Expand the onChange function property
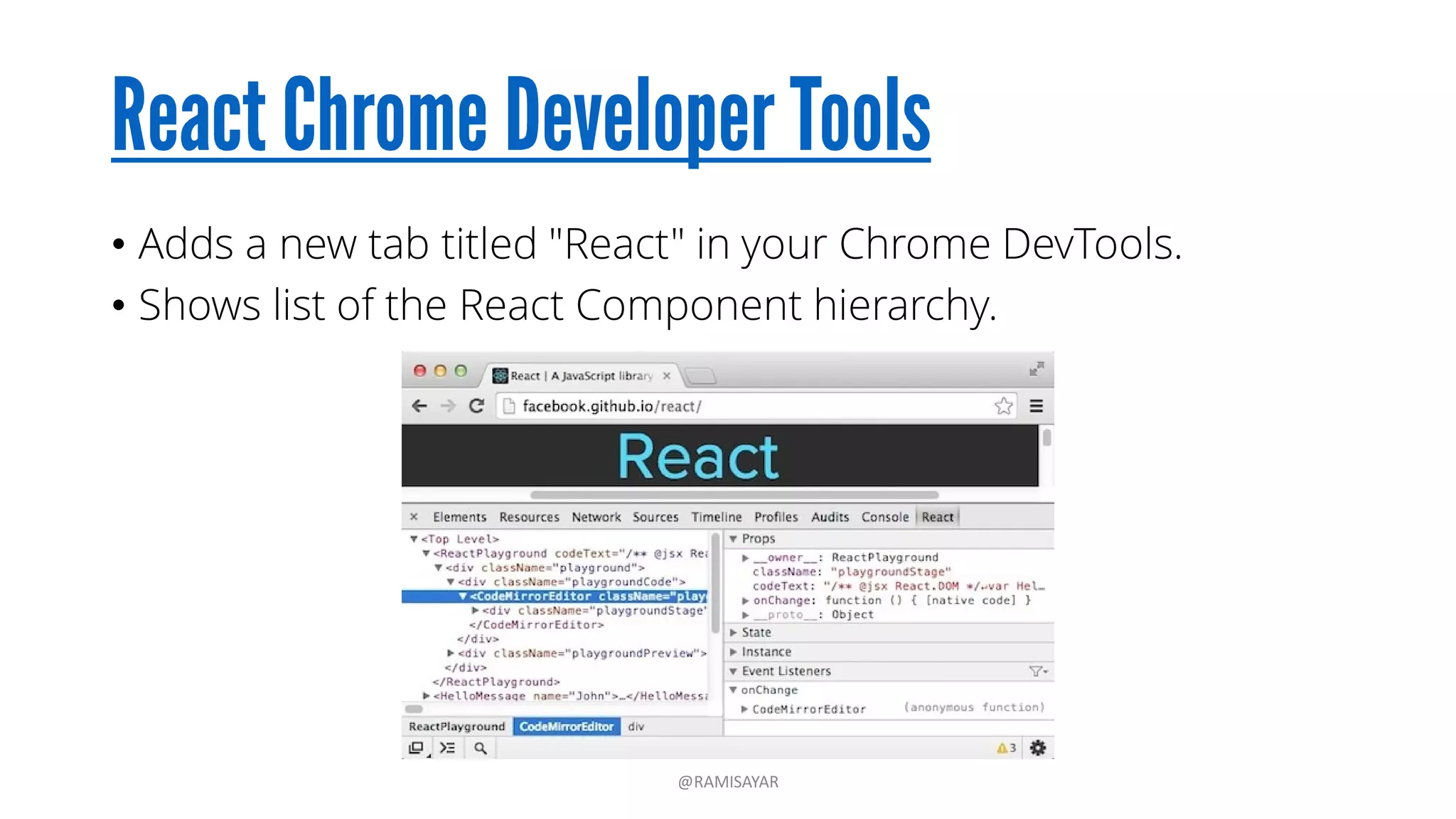This screenshot has height=819, width=1456. tap(745, 600)
